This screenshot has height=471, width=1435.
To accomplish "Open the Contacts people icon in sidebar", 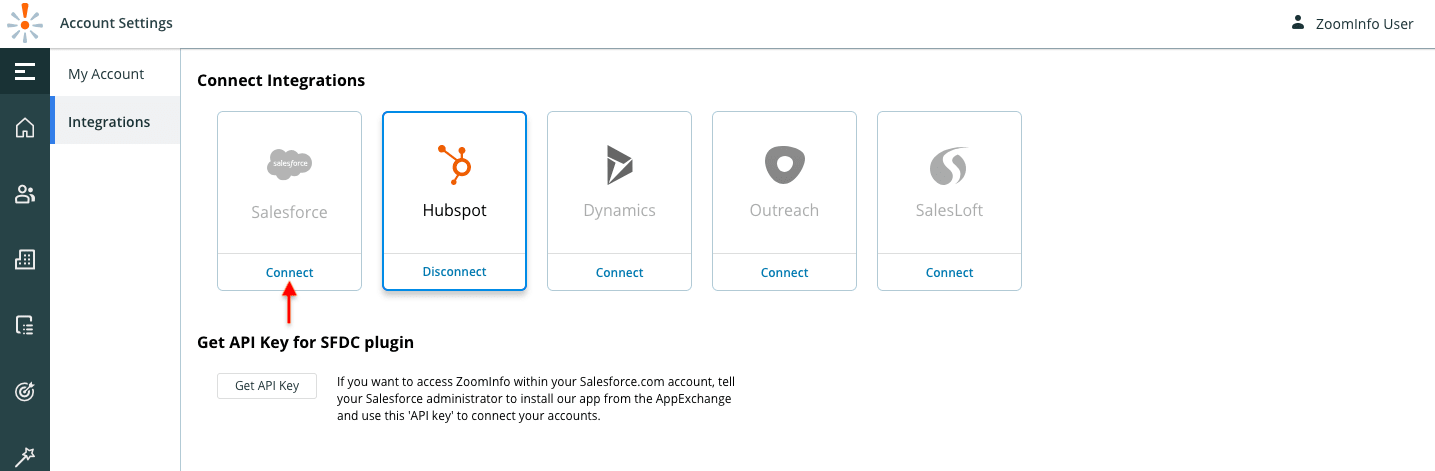I will pos(25,194).
